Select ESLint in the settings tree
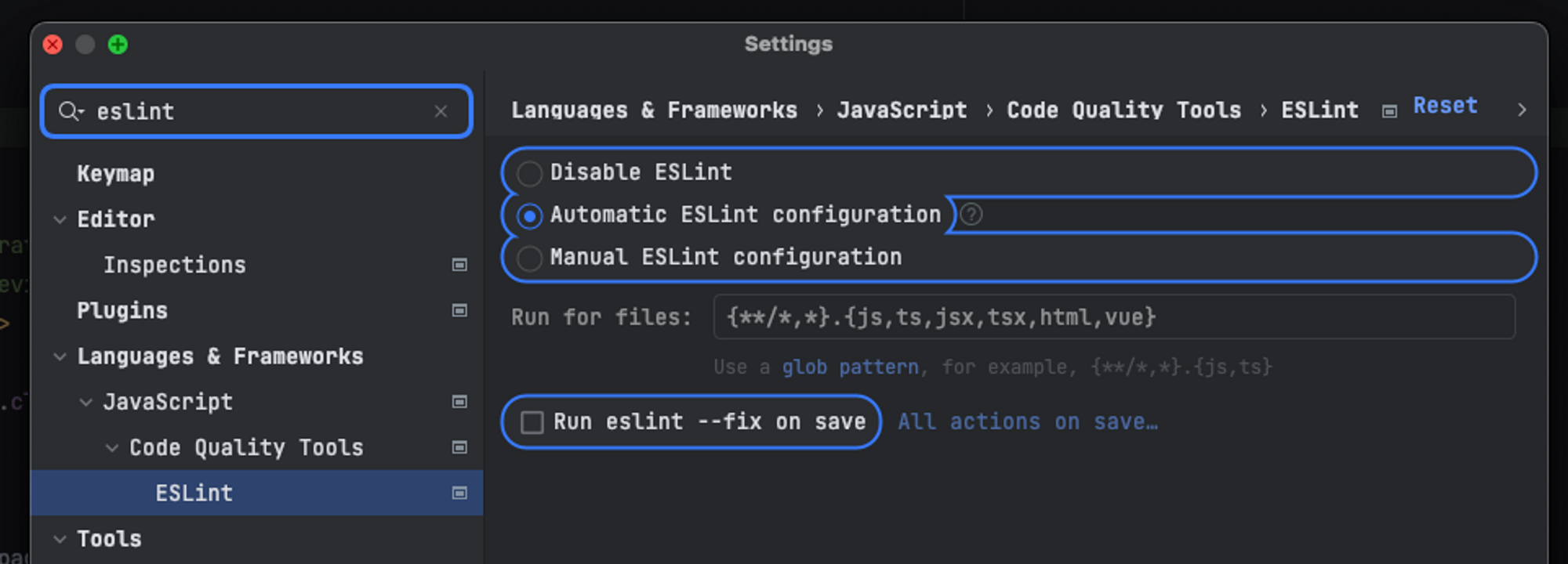 (x=194, y=493)
